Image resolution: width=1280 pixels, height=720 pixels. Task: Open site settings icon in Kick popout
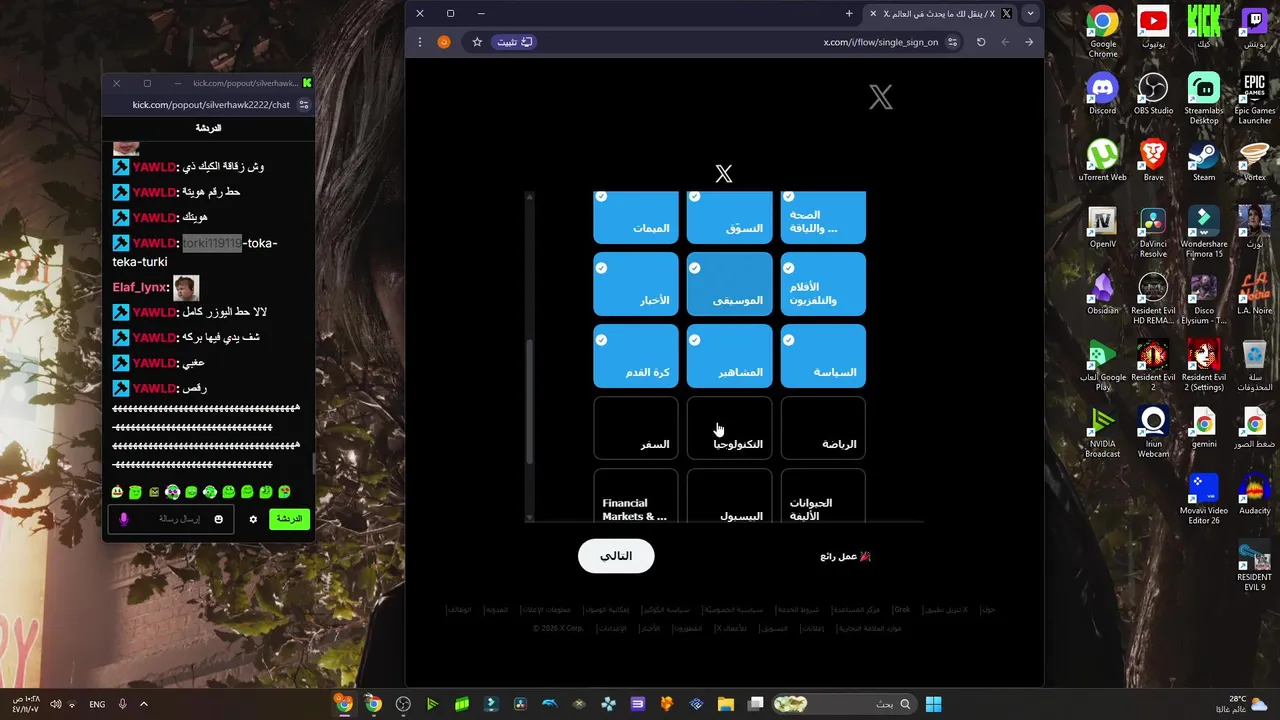coord(304,104)
